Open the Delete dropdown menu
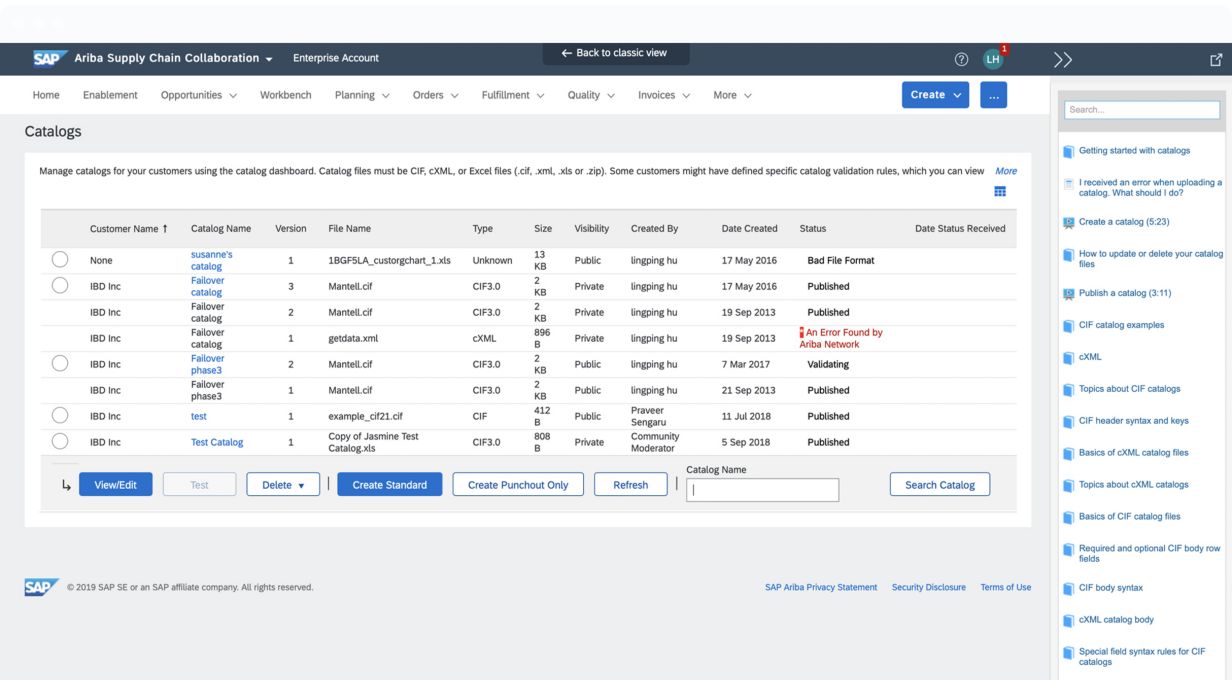1232x680 pixels. pos(283,485)
